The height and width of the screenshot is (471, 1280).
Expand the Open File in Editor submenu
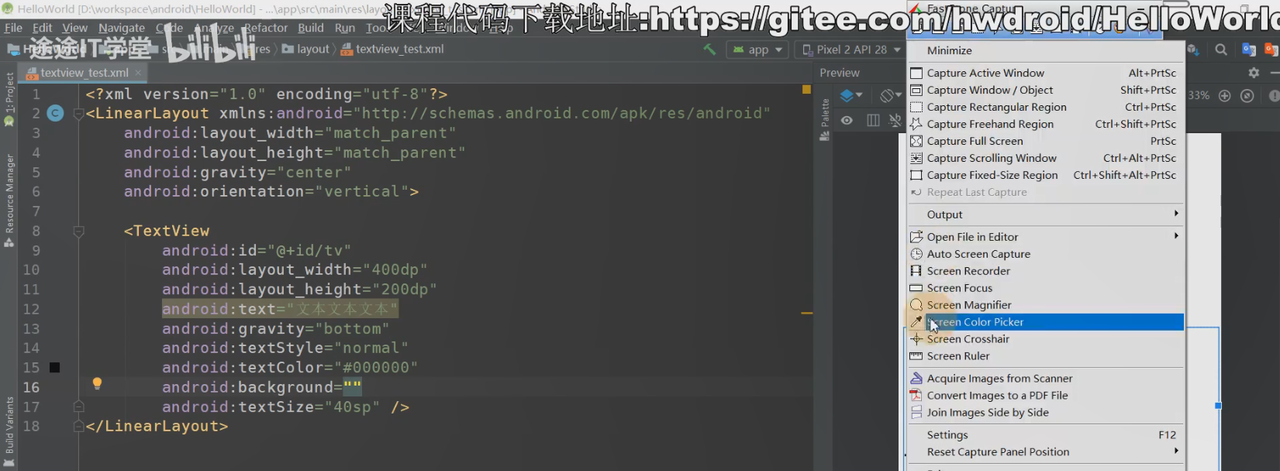[1045, 237]
